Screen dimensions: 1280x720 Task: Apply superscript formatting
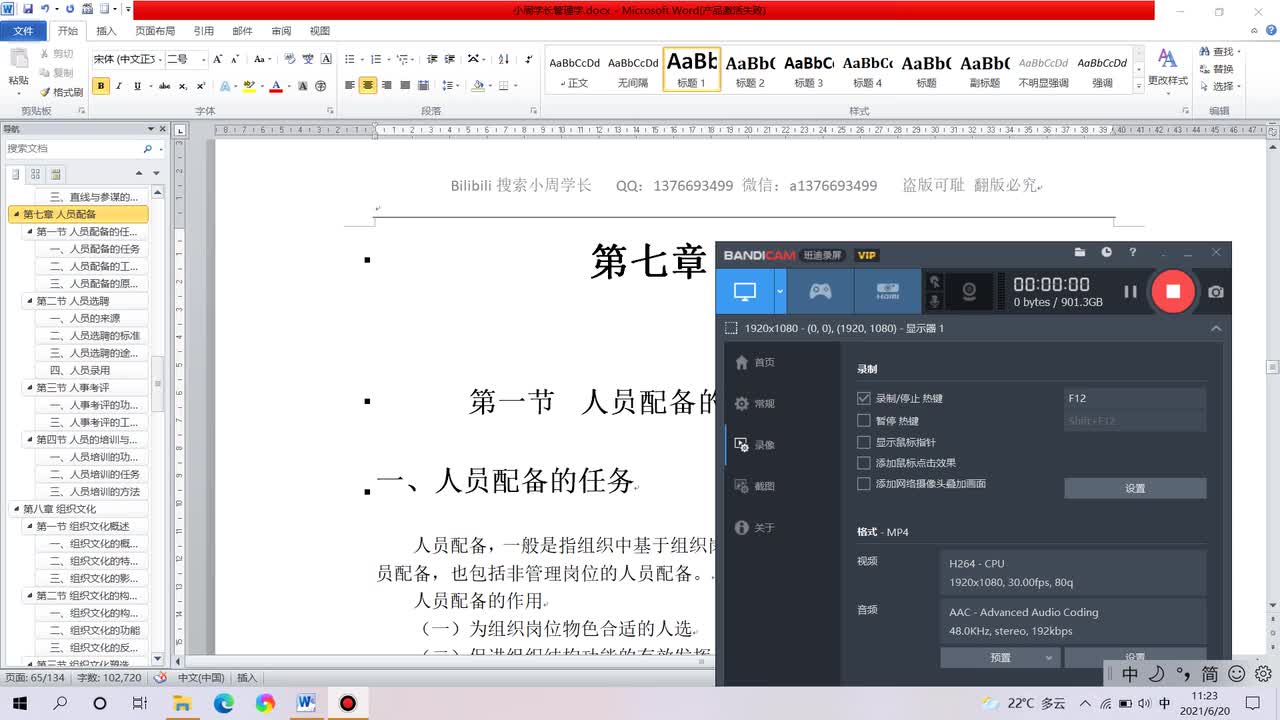(201, 86)
